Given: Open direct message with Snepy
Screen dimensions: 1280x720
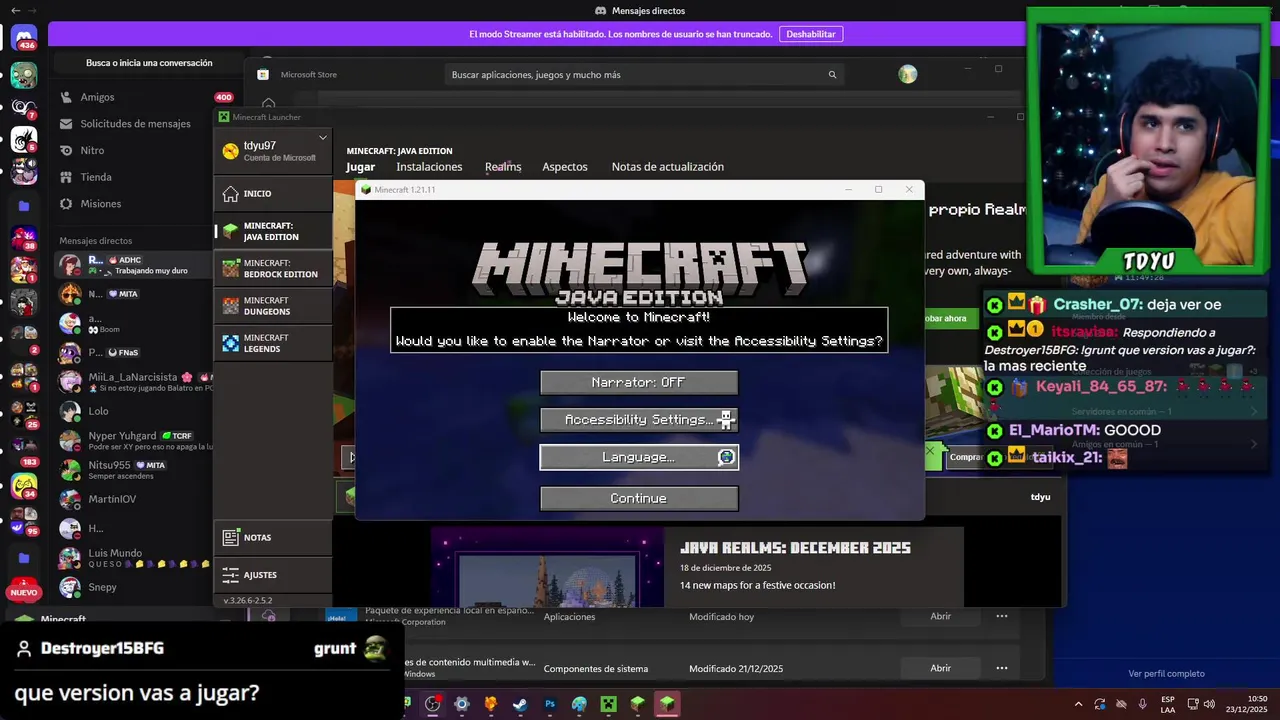Looking at the screenshot, I should pos(134,587).
